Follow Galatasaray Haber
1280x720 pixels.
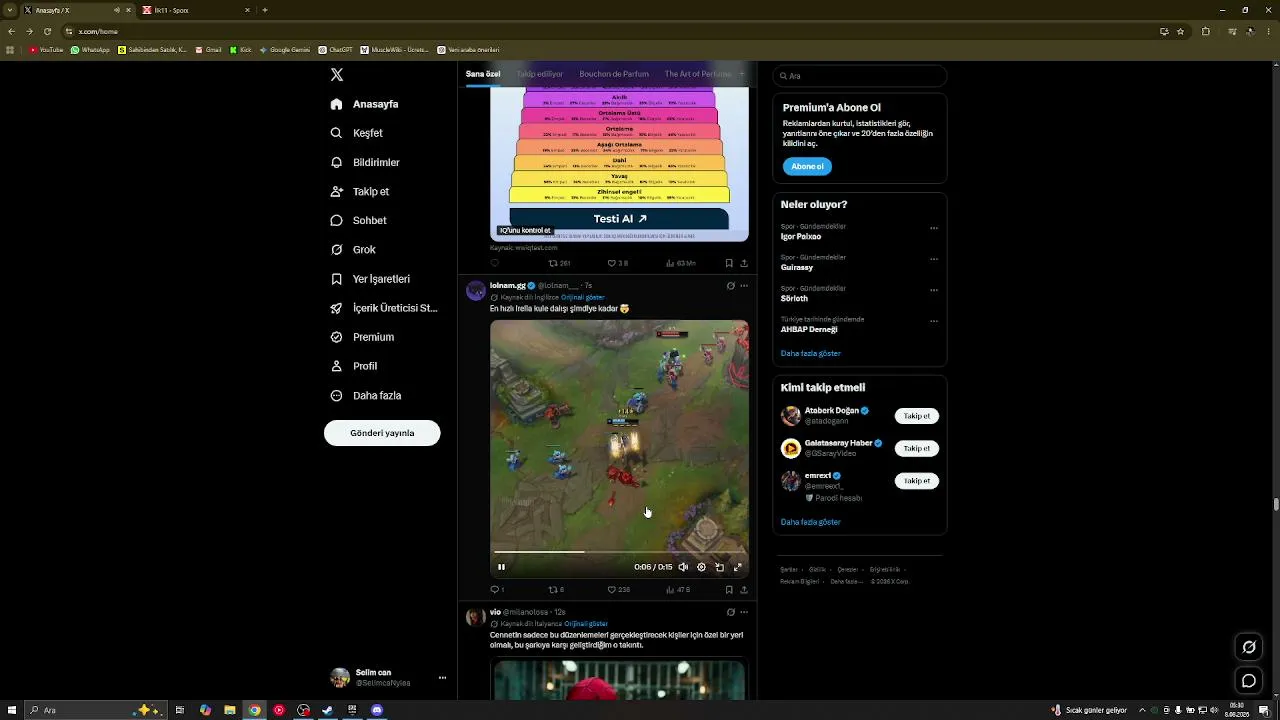pyautogui.click(x=917, y=448)
